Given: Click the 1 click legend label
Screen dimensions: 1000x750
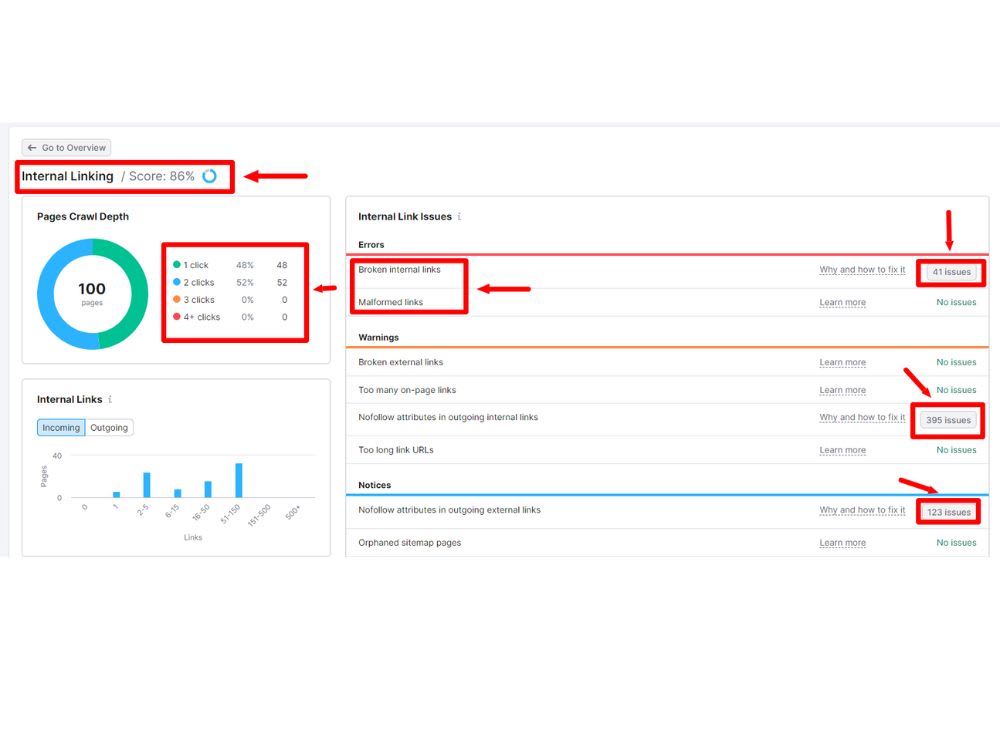Looking at the screenshot, I should tap(196, 265).
